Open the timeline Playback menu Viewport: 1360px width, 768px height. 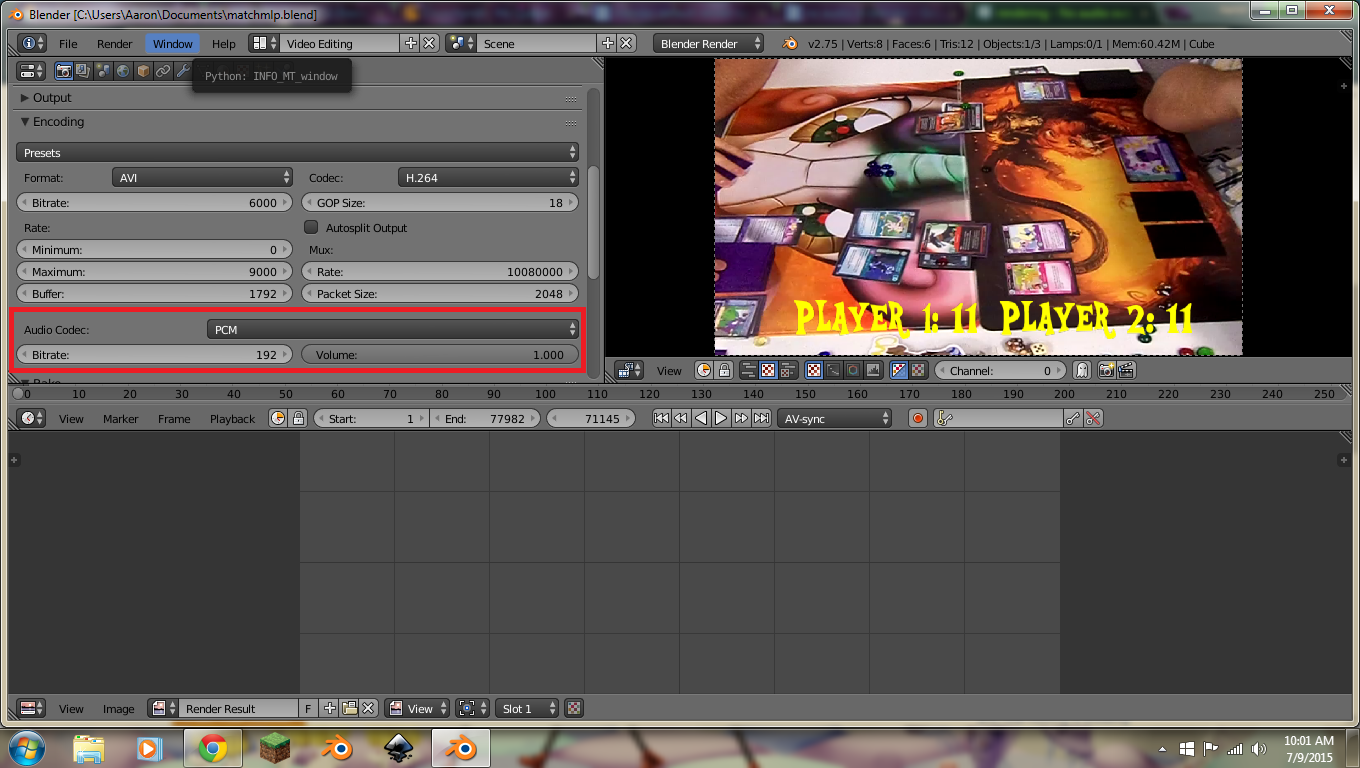[232, 418]
